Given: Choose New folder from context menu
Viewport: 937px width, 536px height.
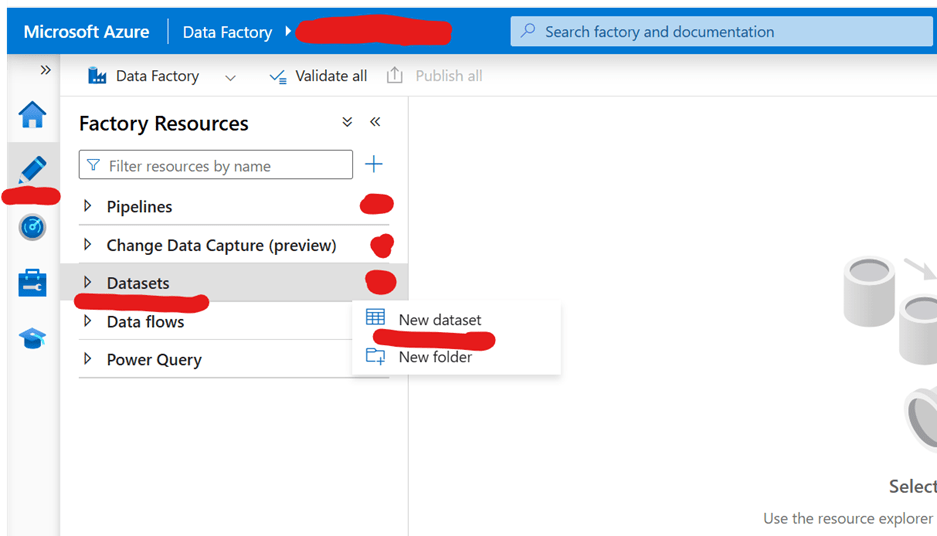Looking at the screenshot, I should (435, 357).
